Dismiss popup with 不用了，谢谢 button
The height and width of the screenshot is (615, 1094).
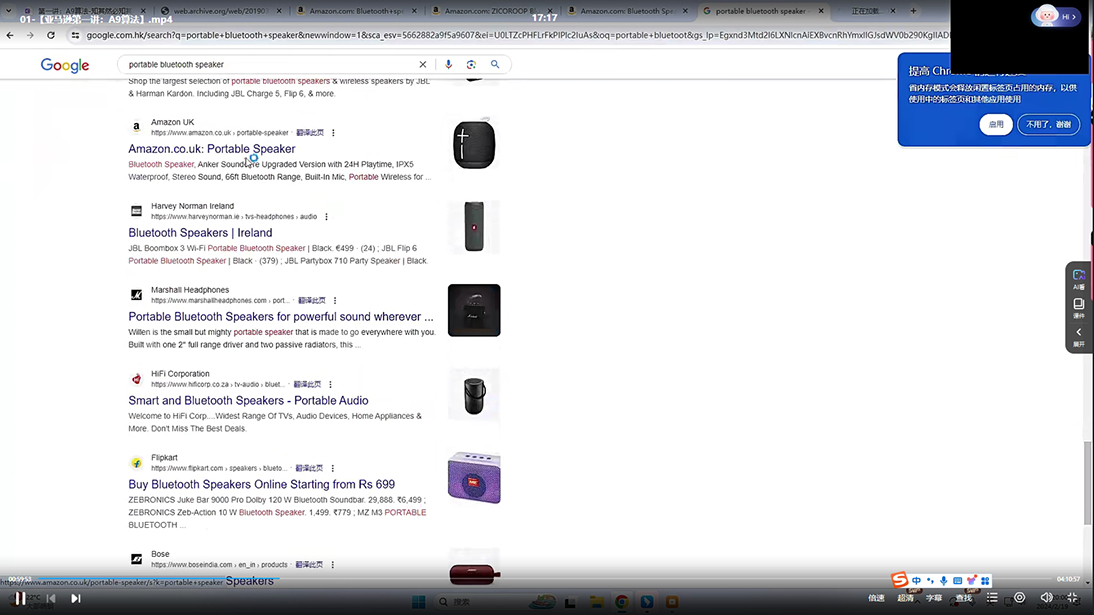[x=1048, y=125]
